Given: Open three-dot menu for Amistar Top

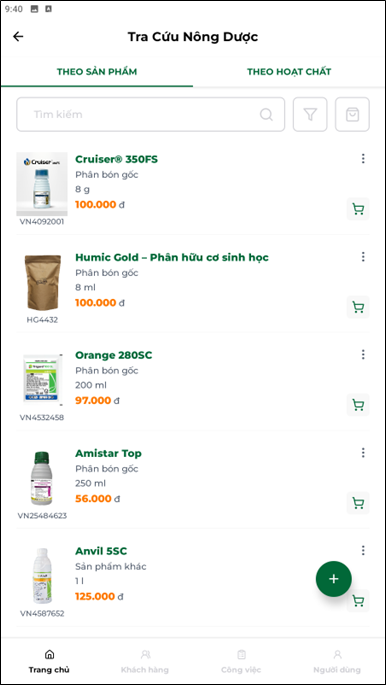Looking at the screenshot, I should coord(363,453).
